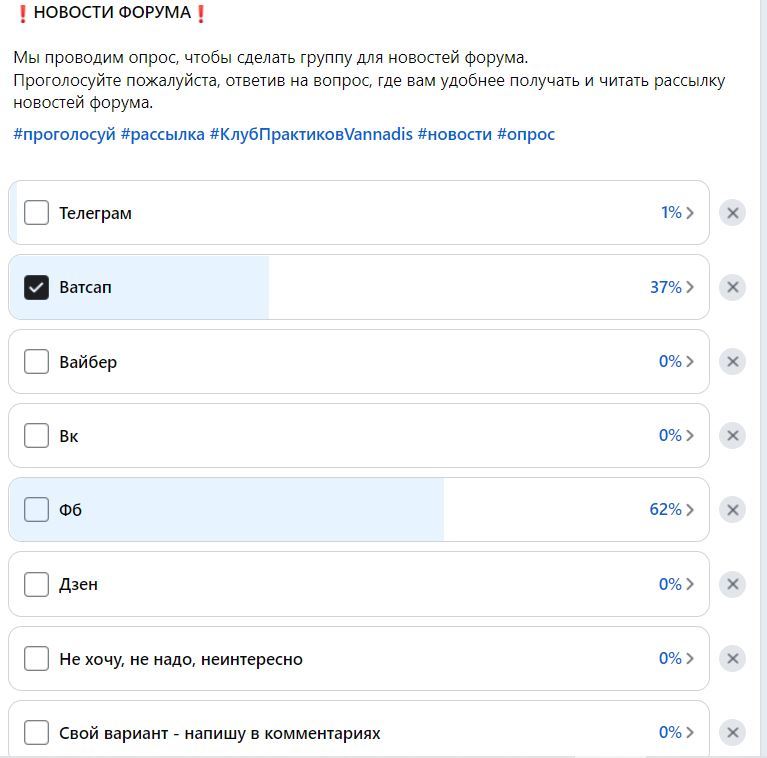Image resolution: width=767 pixels, height=758 pixels.
Task: Delete the Вайбер option with X icon
Action: (732, 361)
